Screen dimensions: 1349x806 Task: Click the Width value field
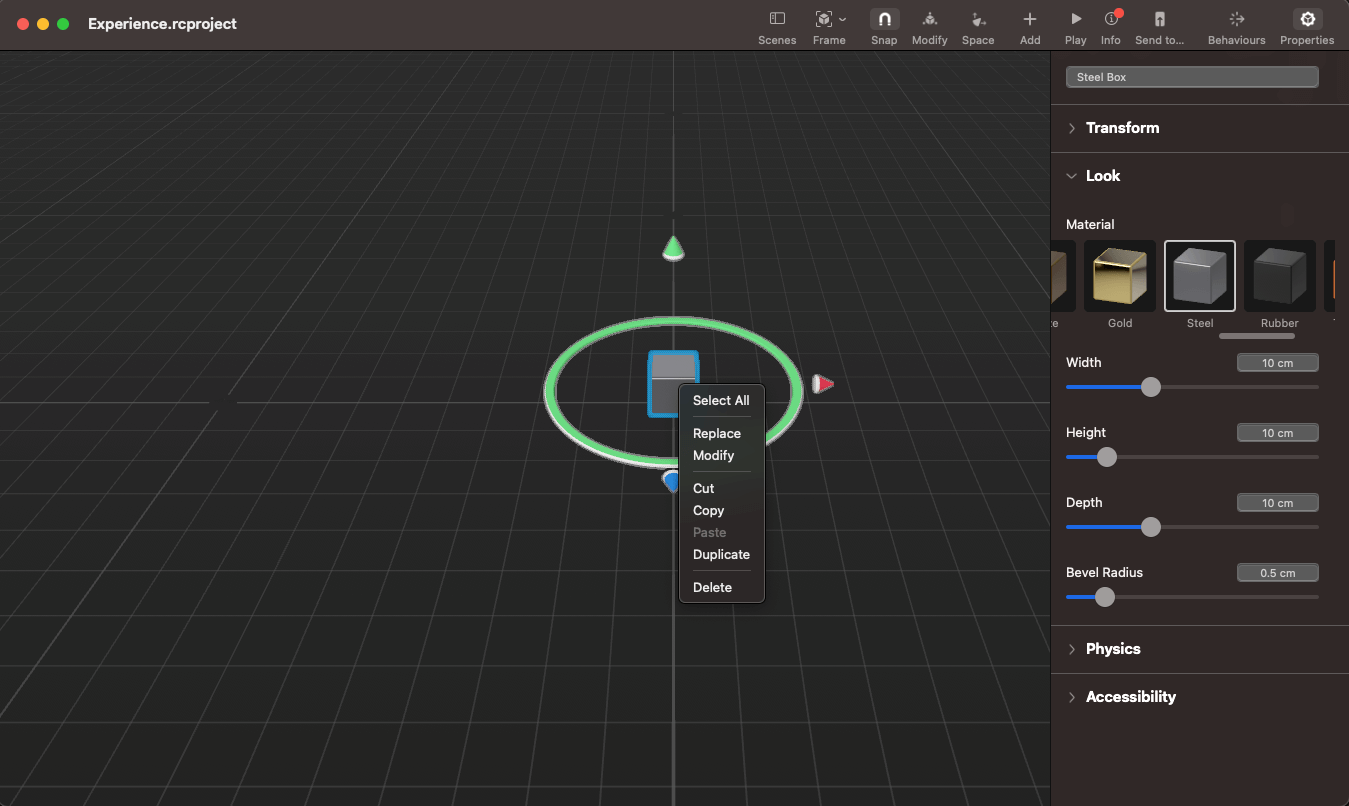tap(1278, 363)
